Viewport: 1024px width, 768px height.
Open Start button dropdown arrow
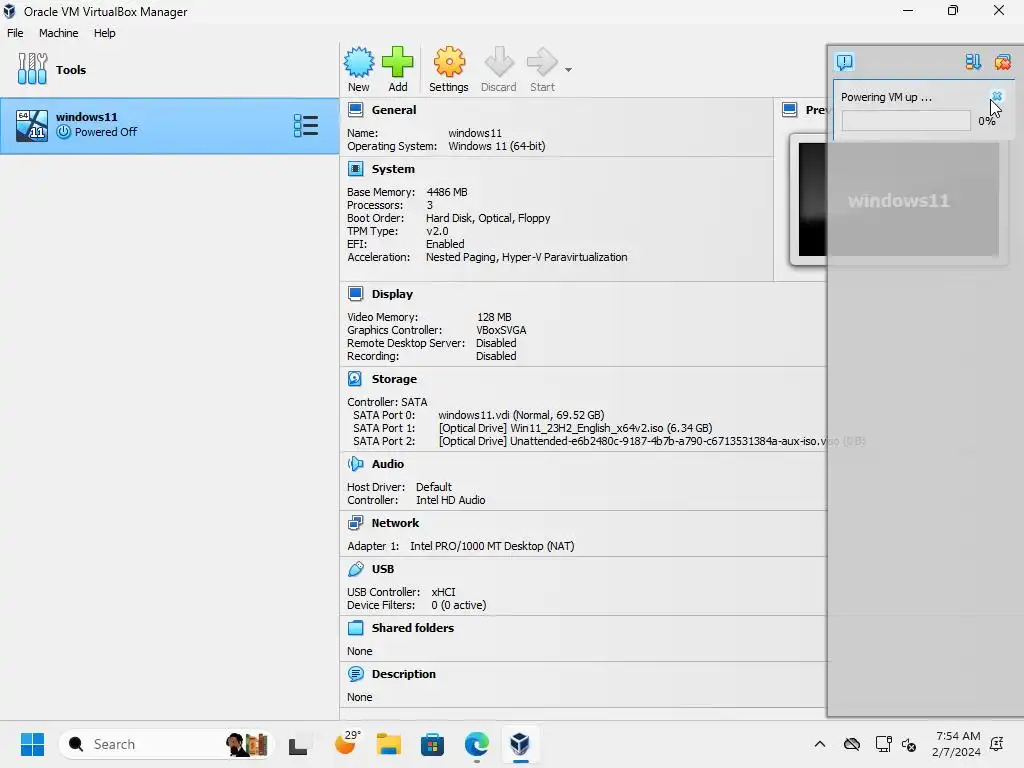pos(568,69)
